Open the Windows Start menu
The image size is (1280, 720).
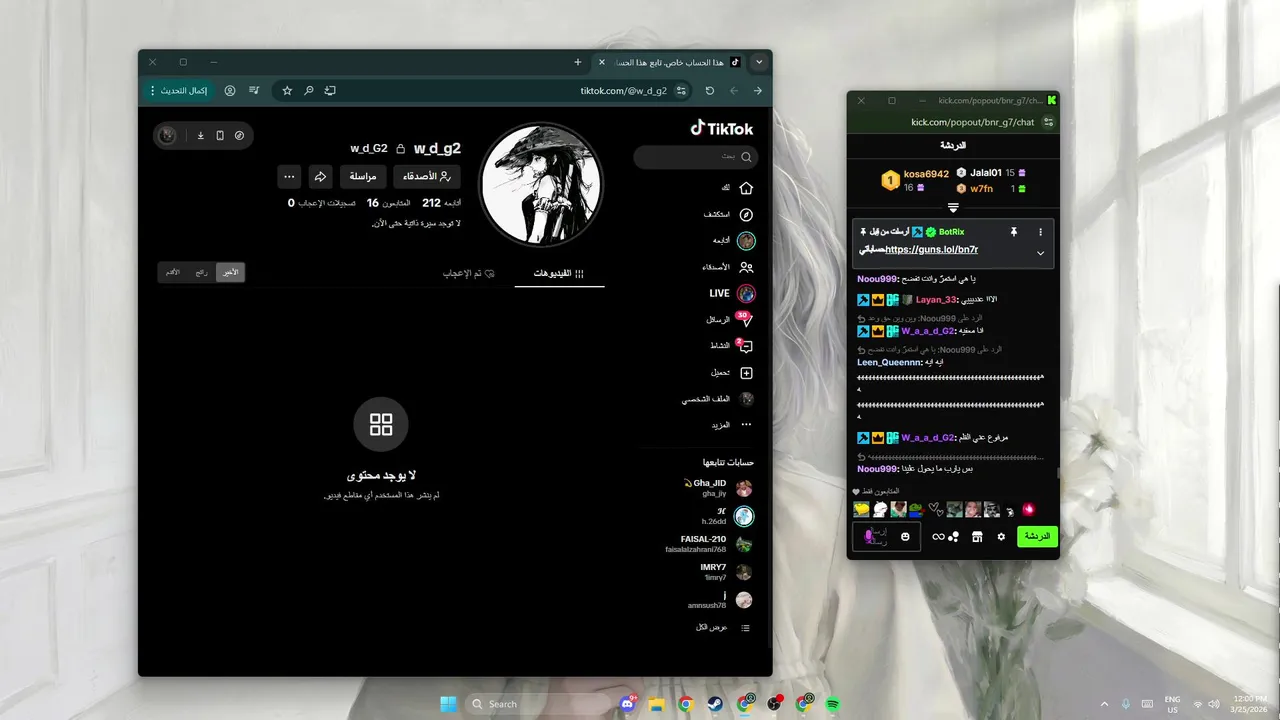[x=447, y=704]
